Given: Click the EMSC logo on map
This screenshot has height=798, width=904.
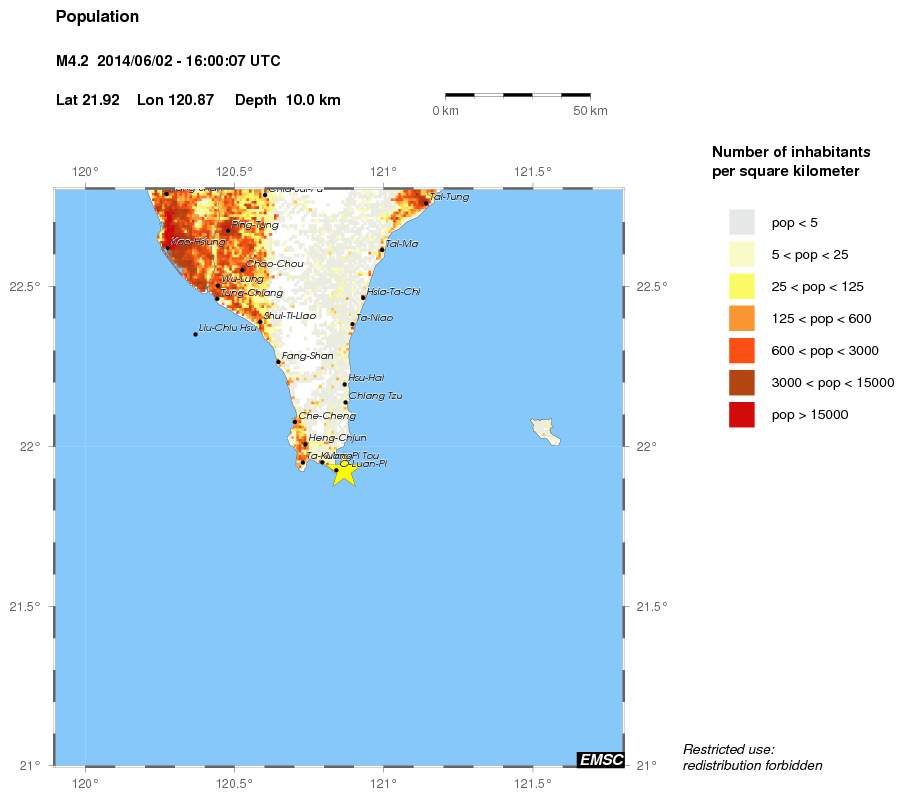Looking at the screenshot, I should pyautogui.click(x=600, y=760).
